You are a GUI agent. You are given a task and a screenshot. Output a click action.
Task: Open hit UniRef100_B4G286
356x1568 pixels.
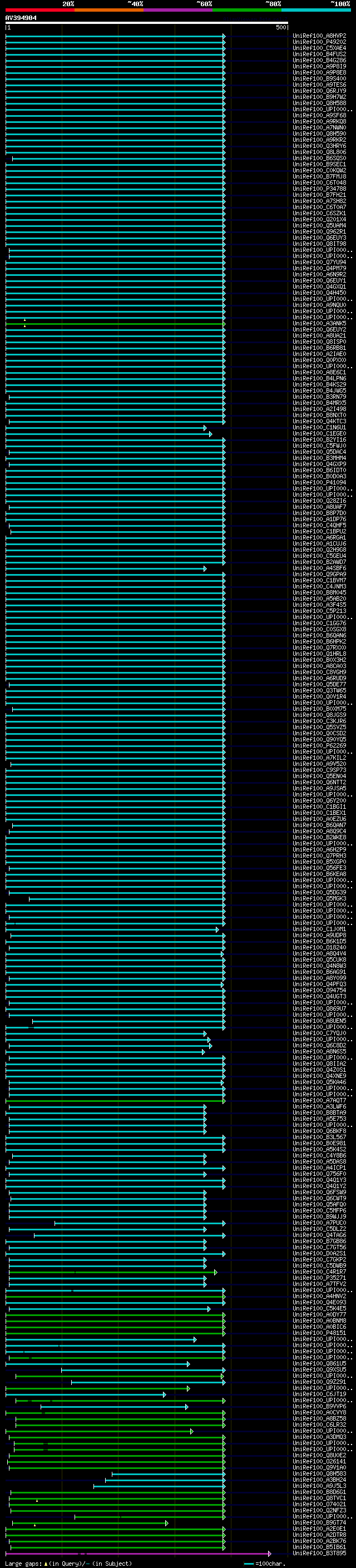point(319,60)
